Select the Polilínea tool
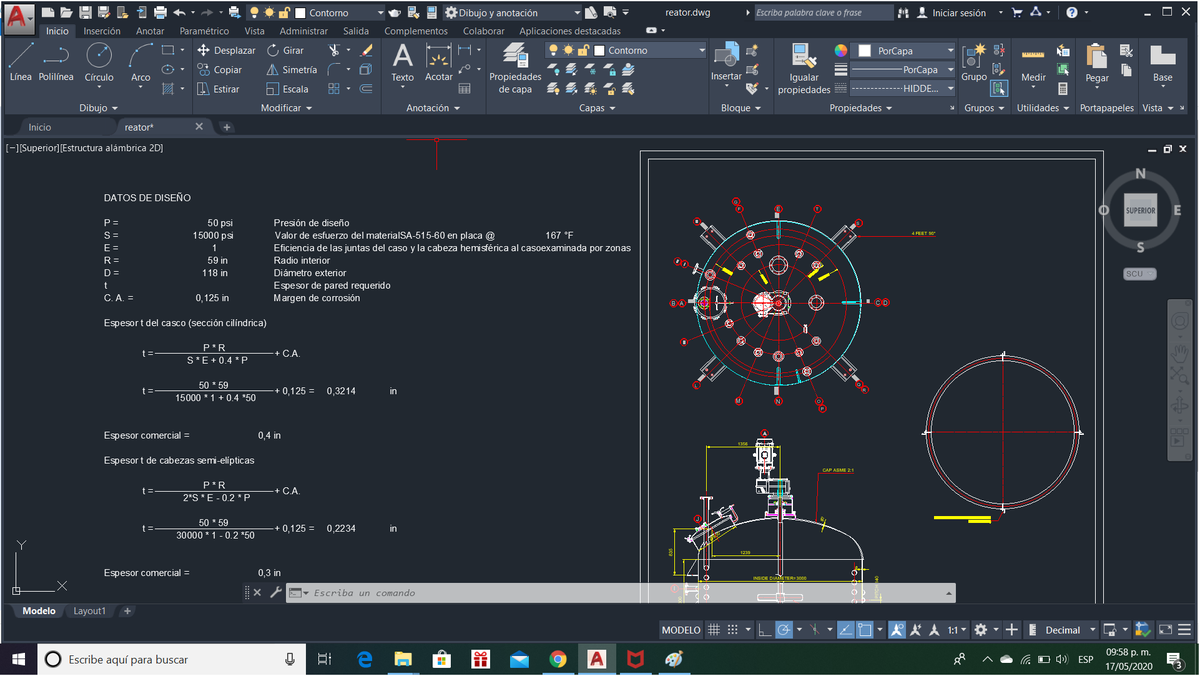1200x676 pixels. (56, 62)
